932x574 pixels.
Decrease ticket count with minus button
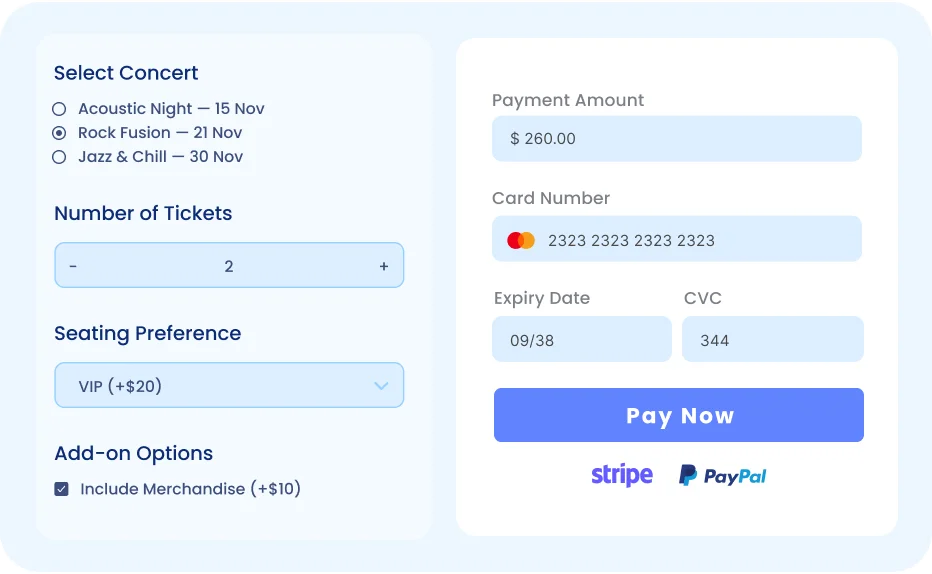click(73, 266)
